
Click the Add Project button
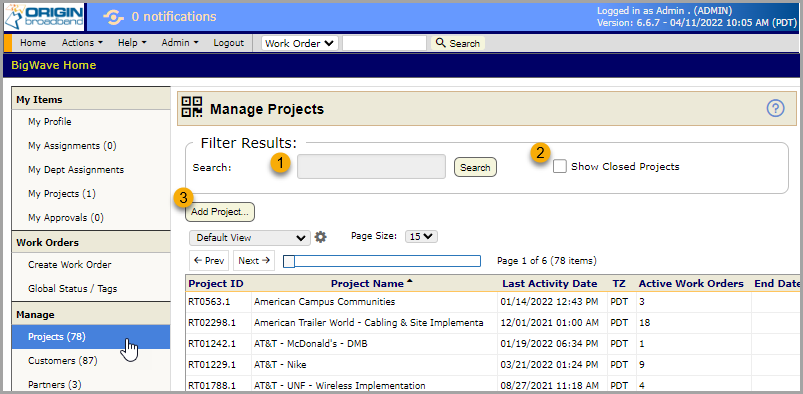pyautogui.click(x=220, y=212)
